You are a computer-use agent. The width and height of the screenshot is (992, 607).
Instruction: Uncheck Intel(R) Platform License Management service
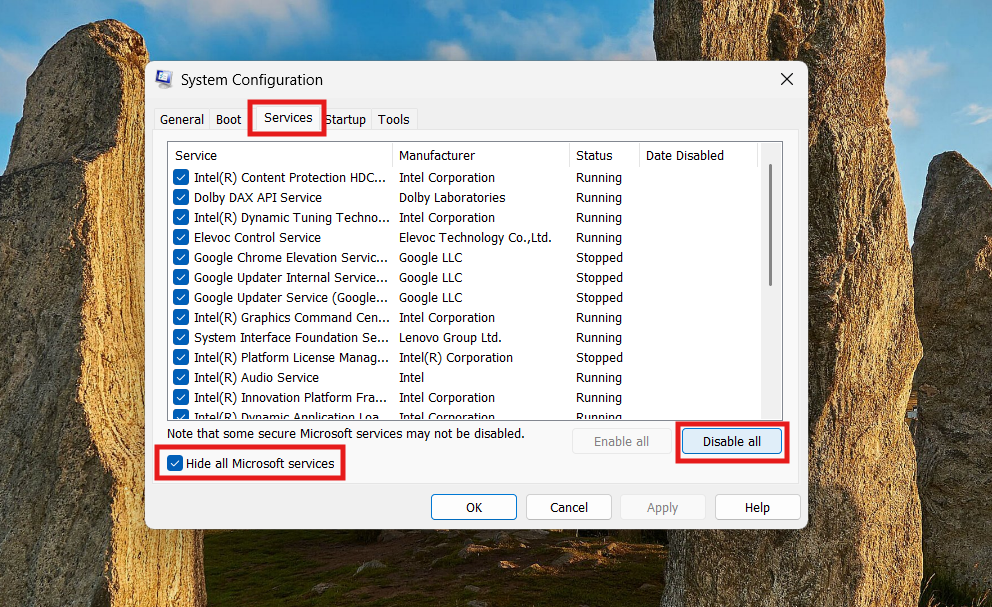181,357
